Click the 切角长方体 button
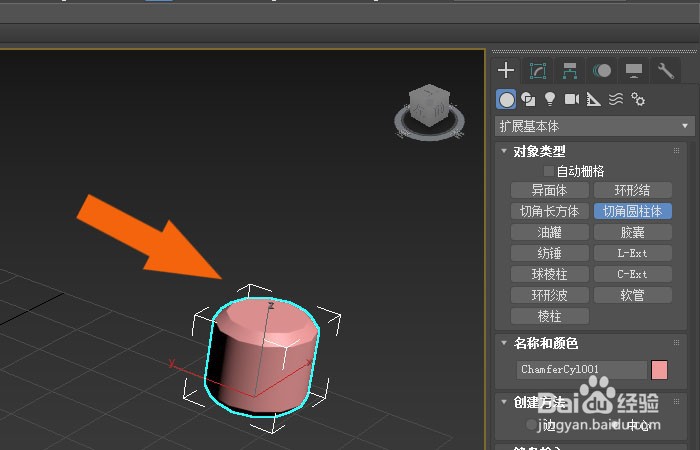This screenshot has width=700, height=450. point(550,211)
